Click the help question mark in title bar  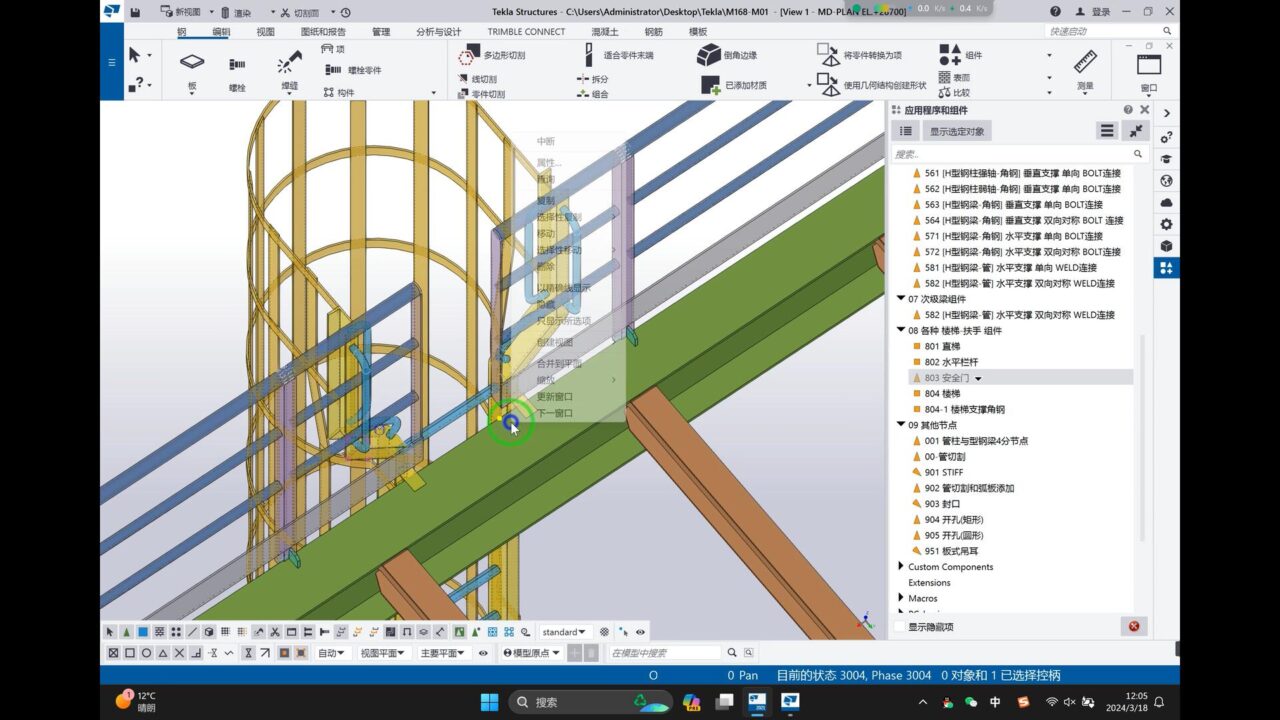[x=1056, y=12]
